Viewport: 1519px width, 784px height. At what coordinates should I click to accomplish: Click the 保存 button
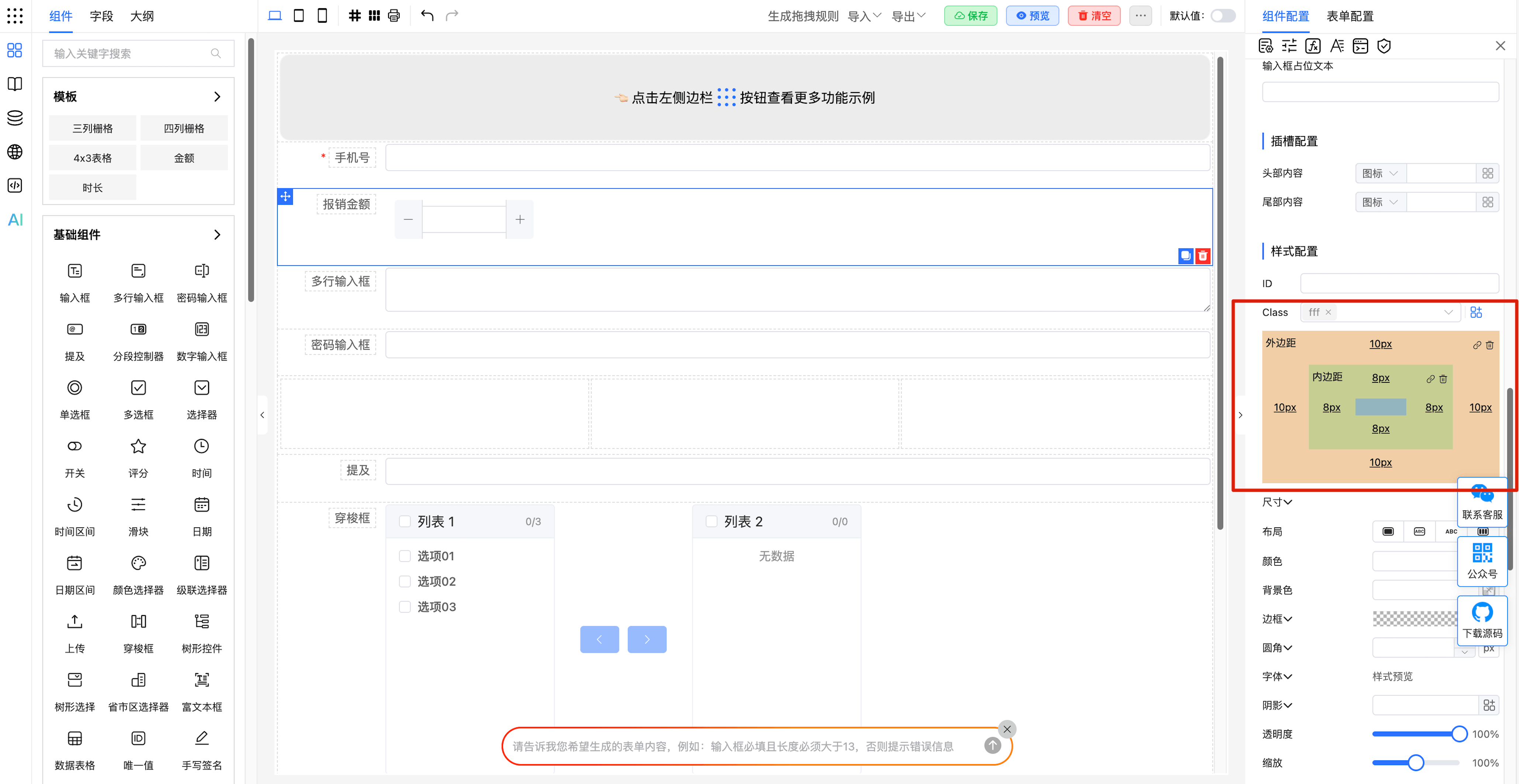(970, 16)
